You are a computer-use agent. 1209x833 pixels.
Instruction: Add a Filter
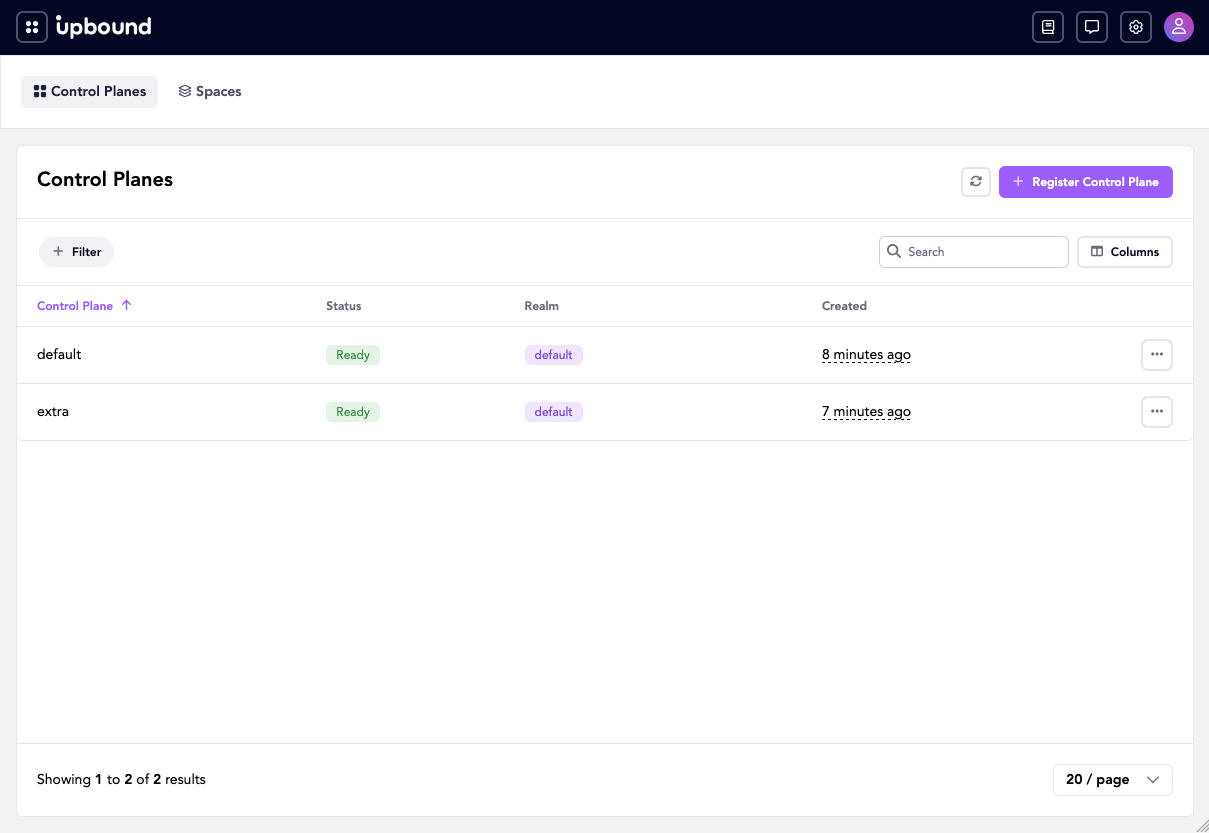77,252
